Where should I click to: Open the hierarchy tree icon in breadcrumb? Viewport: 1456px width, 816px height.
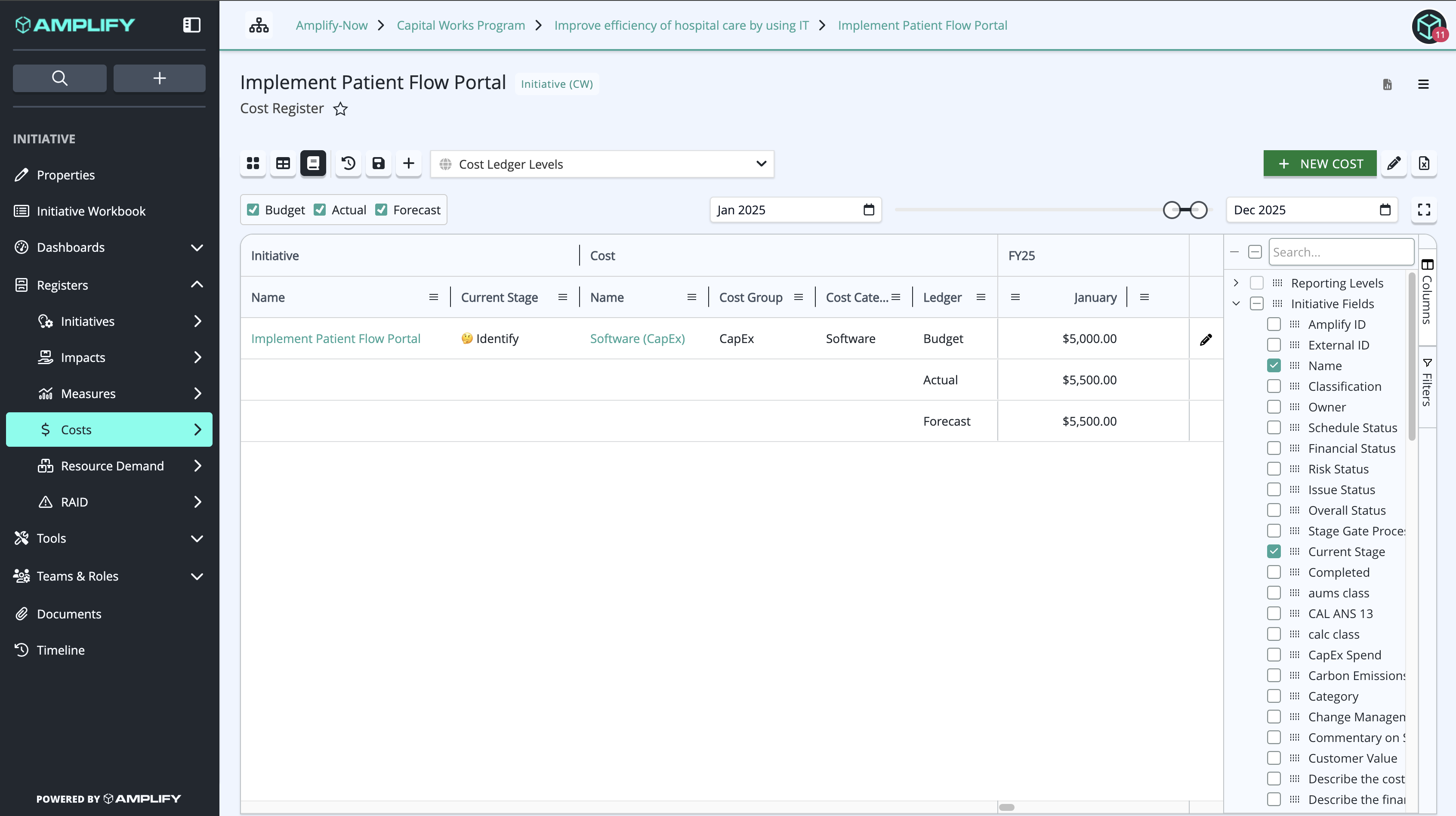[259, 25]
